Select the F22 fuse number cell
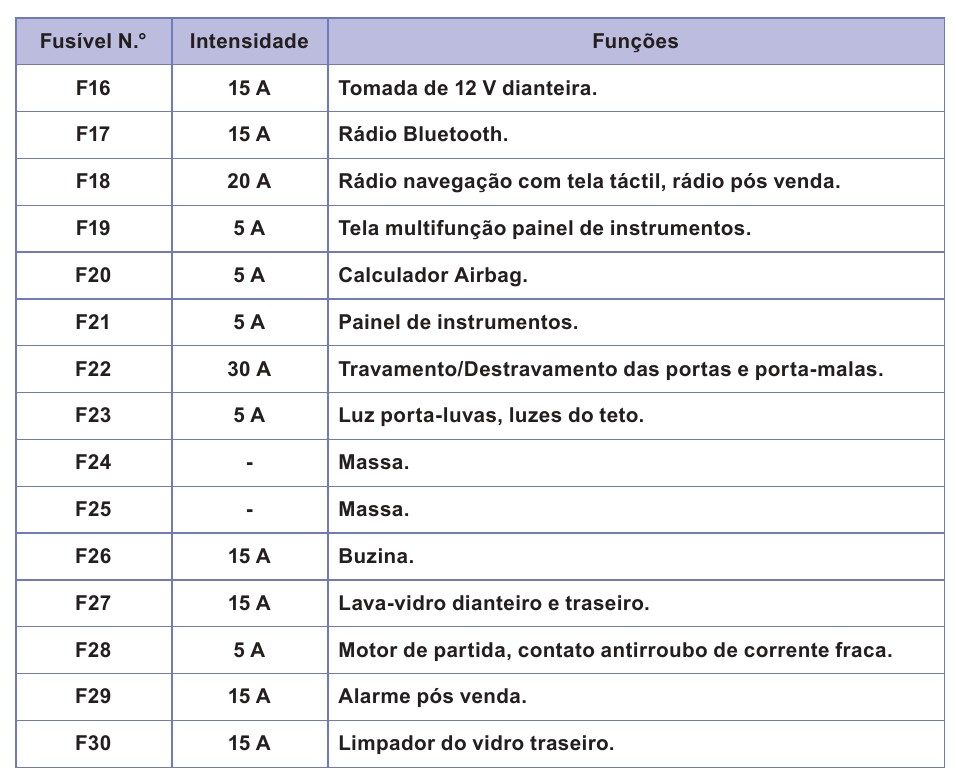The width and height of the screenshot is (958, 779). coord(93,369)
